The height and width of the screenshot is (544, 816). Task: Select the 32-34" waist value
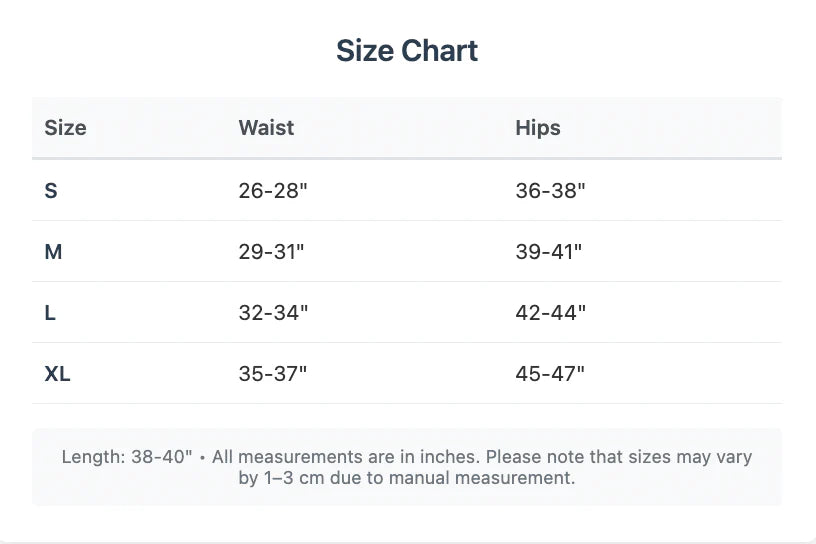click(273, 313)
